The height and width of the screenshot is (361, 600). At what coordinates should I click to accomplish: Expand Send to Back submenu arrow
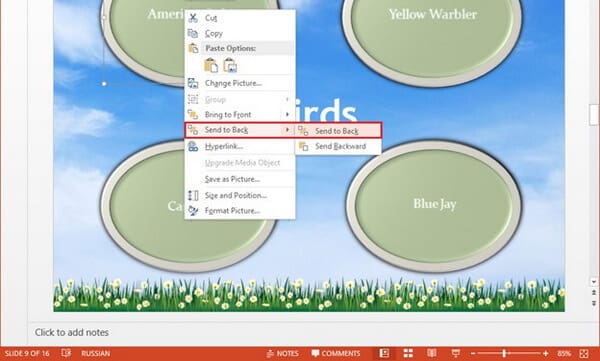287,130
